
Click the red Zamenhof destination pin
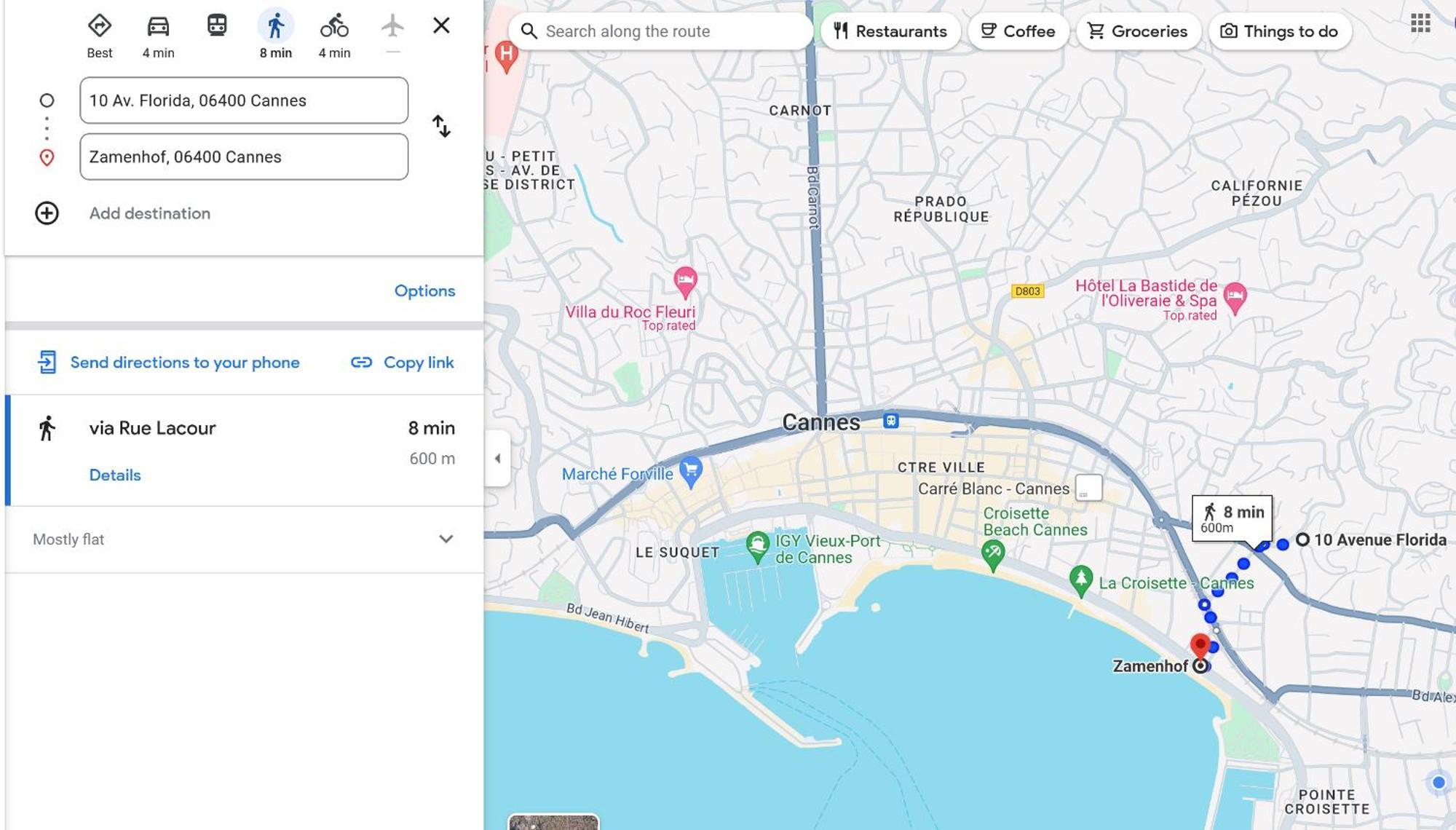coord(1200,647)
